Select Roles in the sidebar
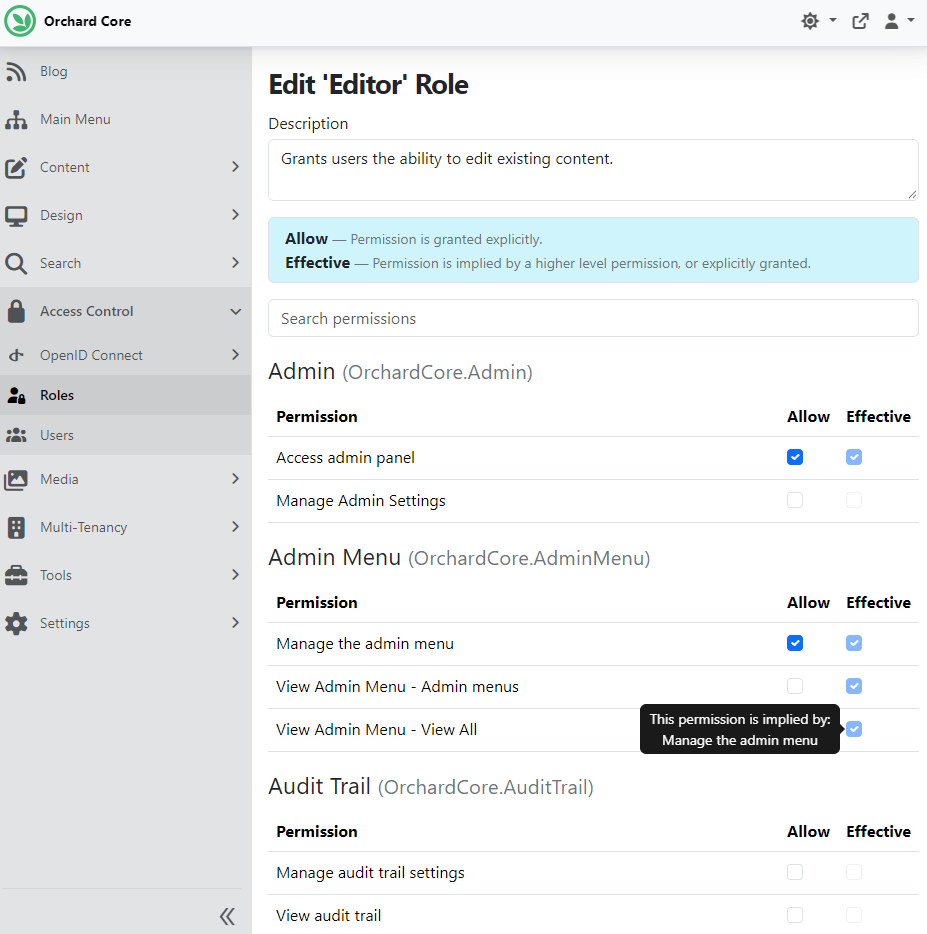This screenshot has width=927, height=934. [57, 395]
